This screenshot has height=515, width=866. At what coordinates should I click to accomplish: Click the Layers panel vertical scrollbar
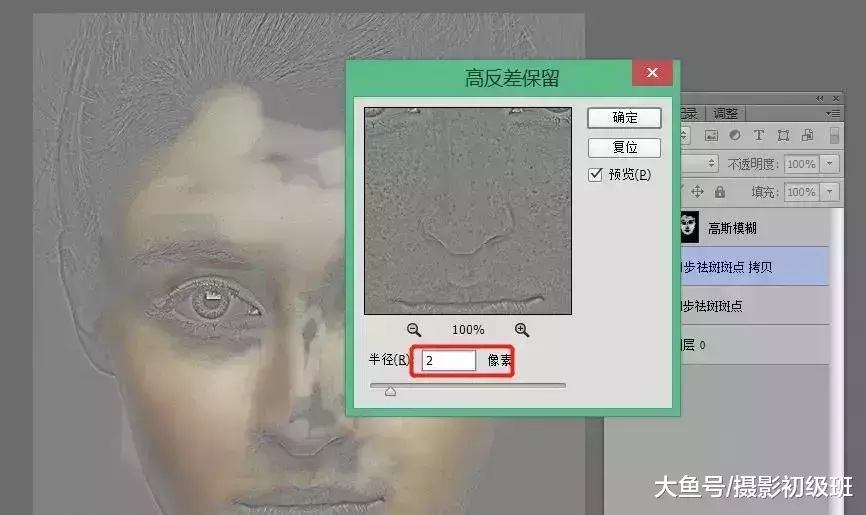click(x=836, y=359)
